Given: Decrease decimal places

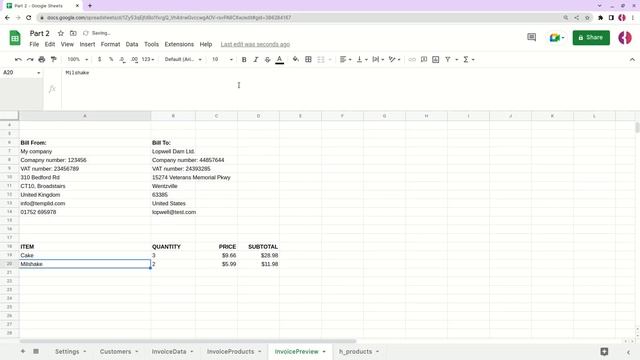Looking at the screenshot, I should 122,60.
